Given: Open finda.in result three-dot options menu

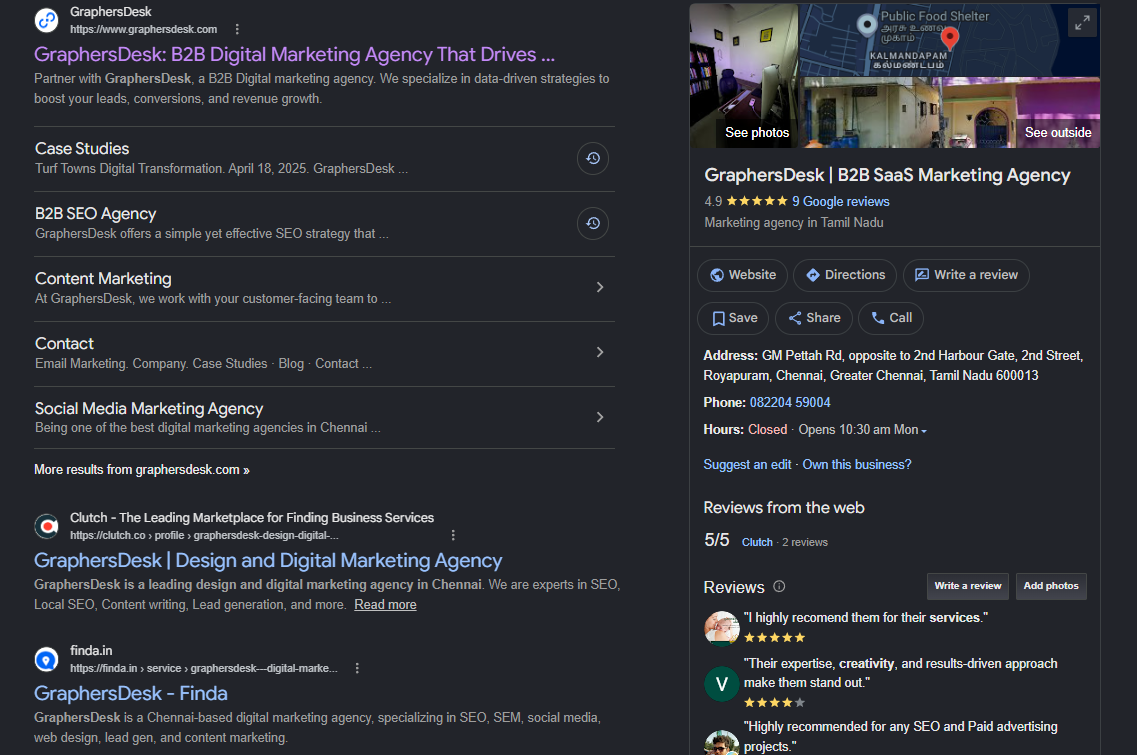Looking at the screenshot, I should pyautogui.click(x=357, y=668).
